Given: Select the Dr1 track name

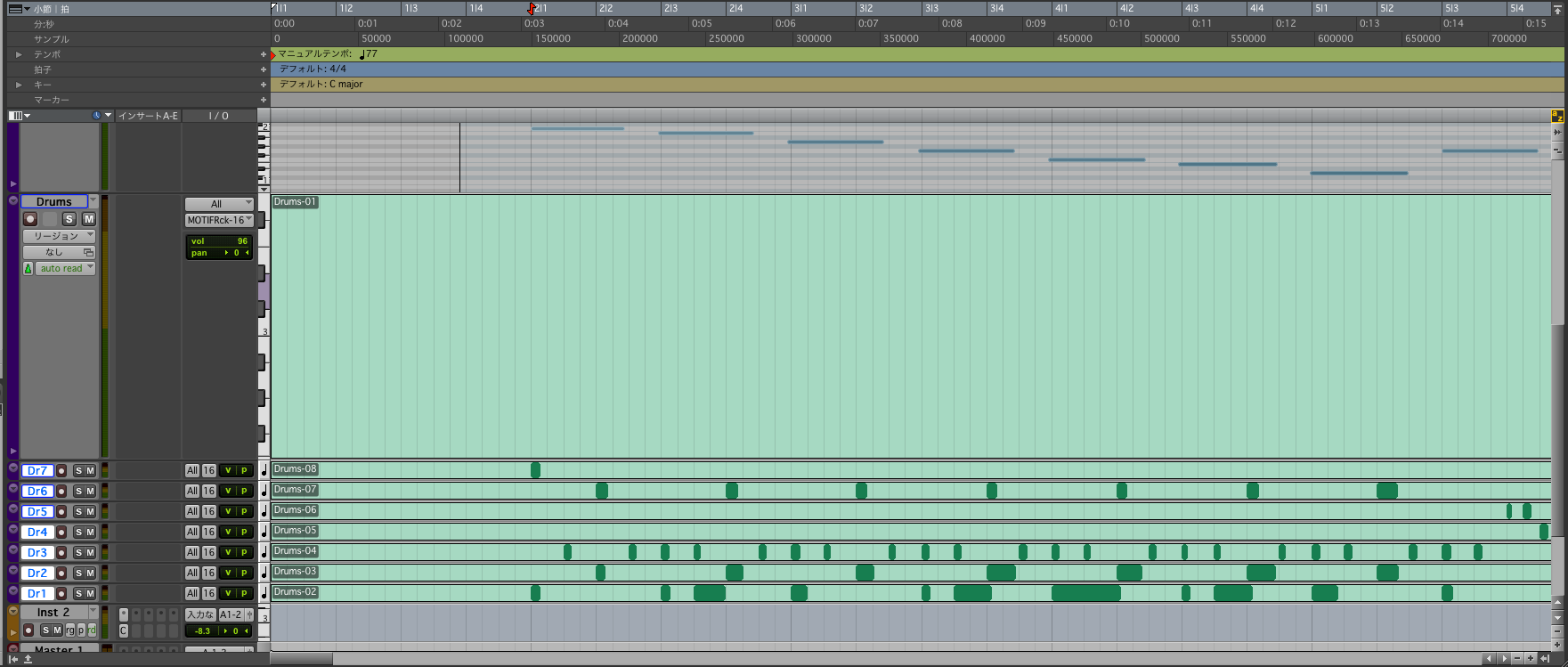Looking at the screenshot, I should click(37, 594).
